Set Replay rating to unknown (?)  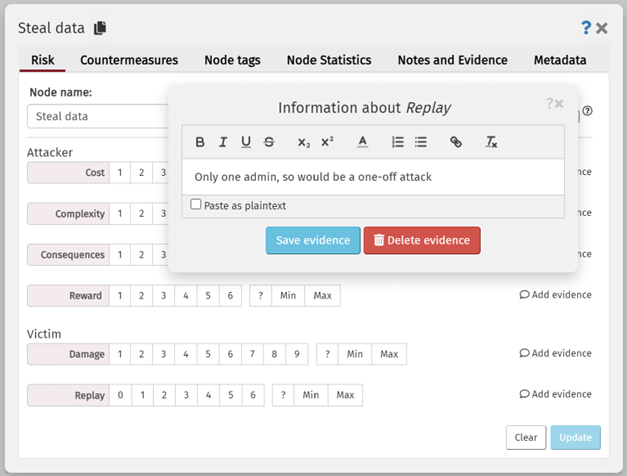(284, 395)
